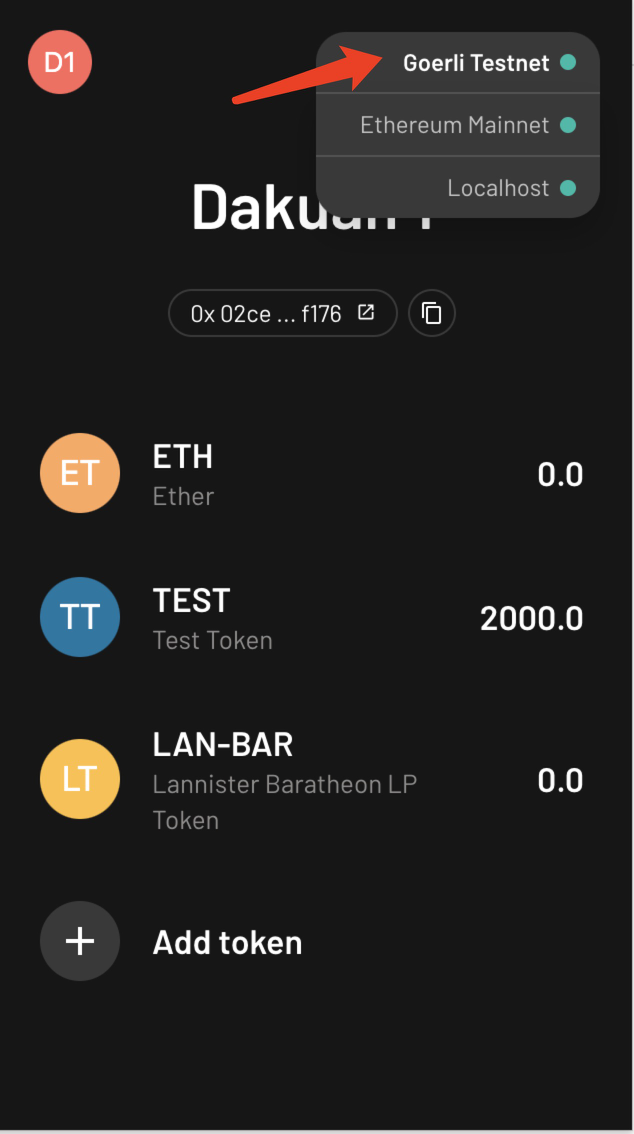Click the Add token label
This screenshot has height=1134, width=634.
227,942
